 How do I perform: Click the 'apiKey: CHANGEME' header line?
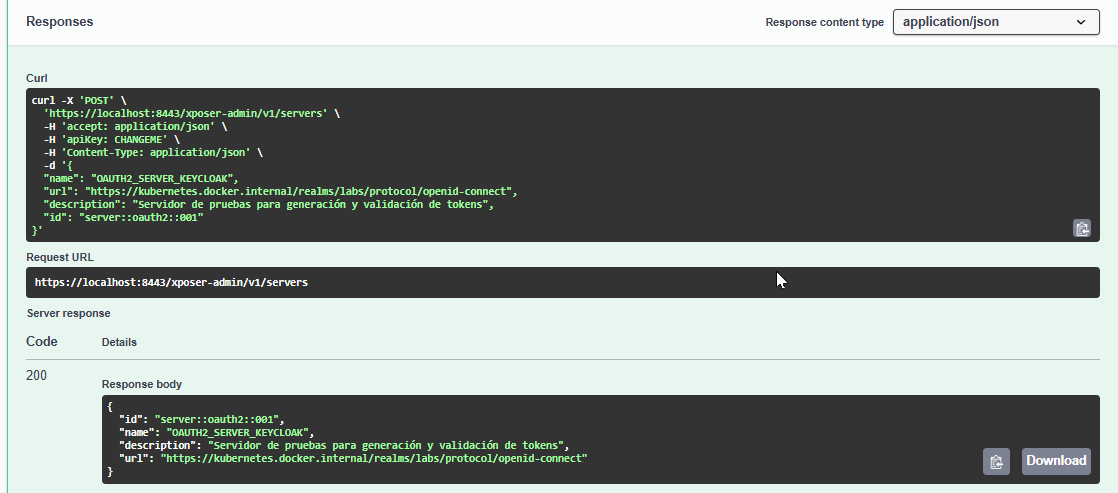[x=111, y=140]
